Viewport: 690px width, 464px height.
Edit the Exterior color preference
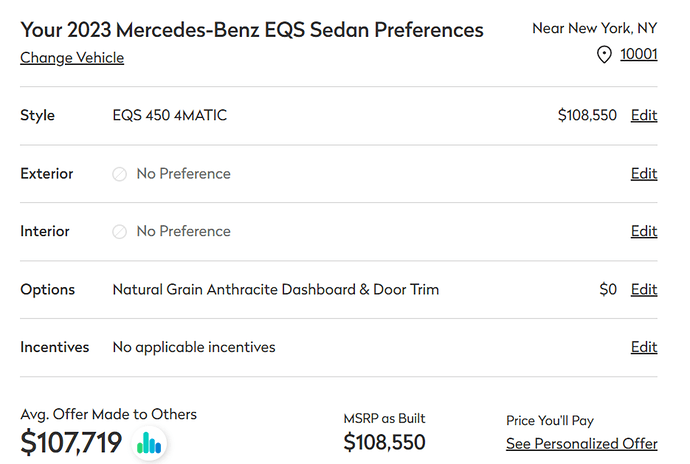[x=644, y=173]
